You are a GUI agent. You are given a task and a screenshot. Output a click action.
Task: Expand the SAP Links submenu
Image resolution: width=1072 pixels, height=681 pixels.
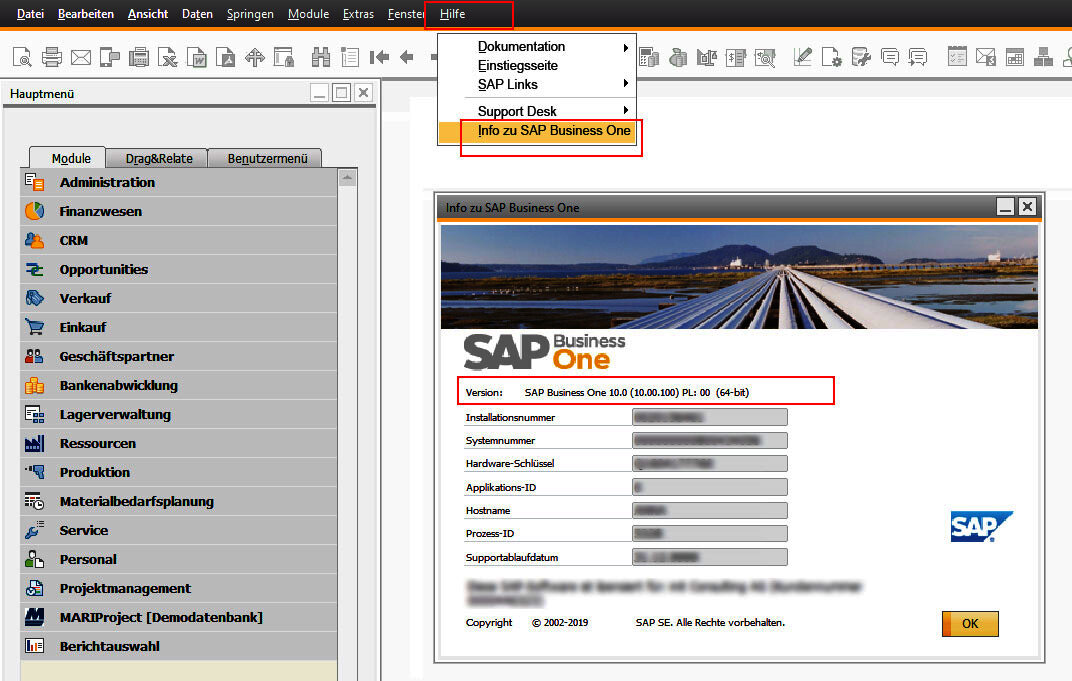coord(507,85)
